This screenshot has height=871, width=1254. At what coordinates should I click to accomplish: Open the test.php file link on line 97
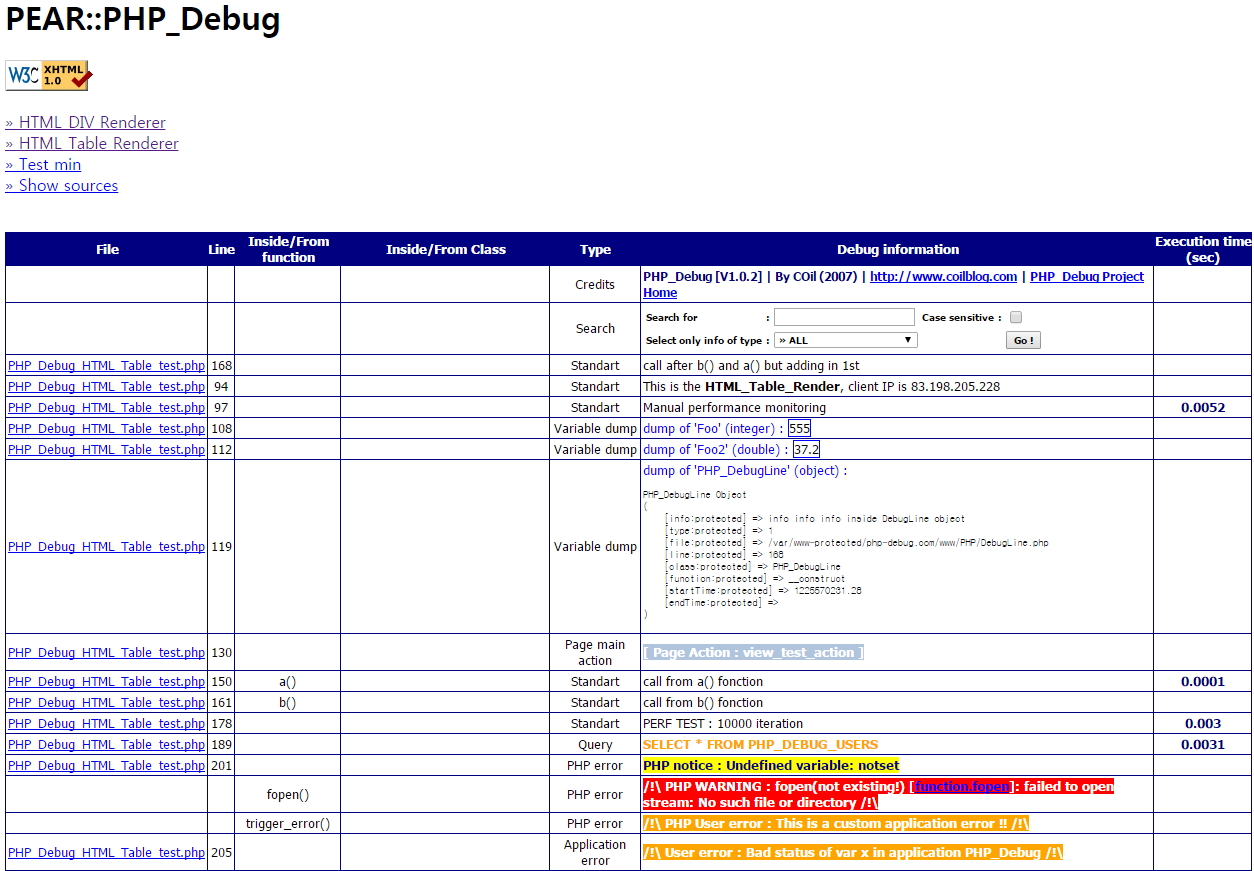coord(106,408)
